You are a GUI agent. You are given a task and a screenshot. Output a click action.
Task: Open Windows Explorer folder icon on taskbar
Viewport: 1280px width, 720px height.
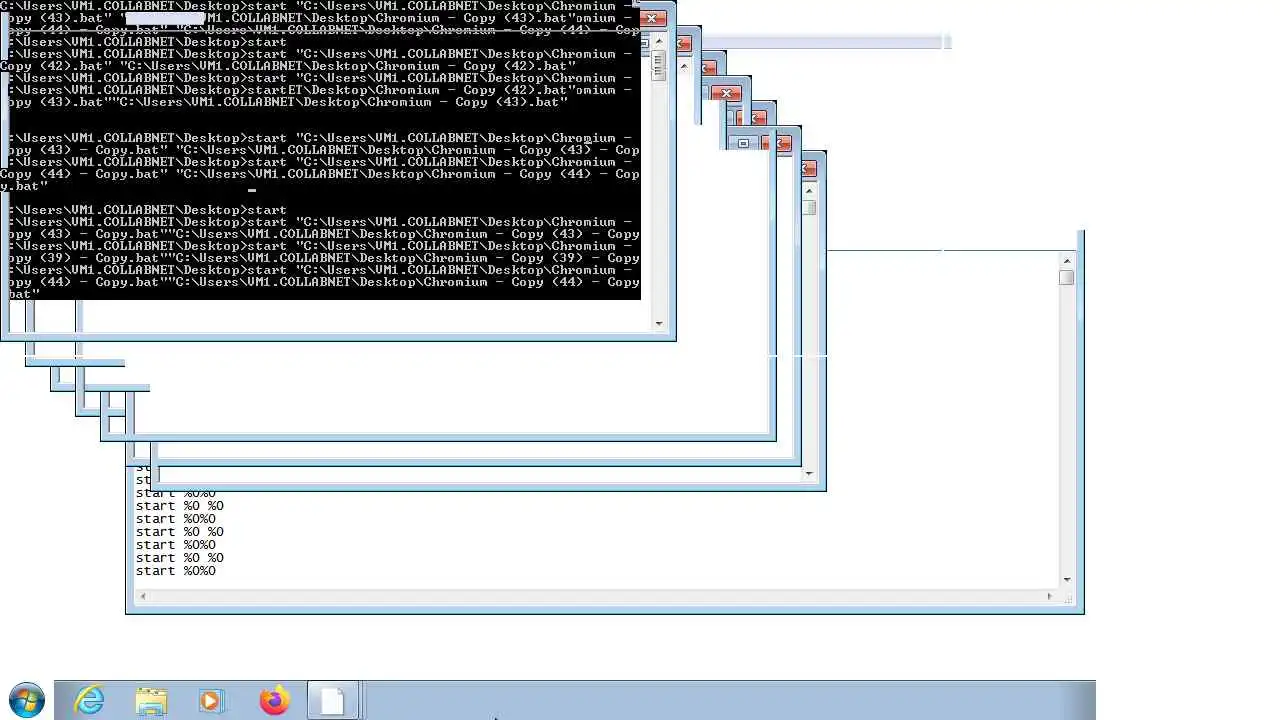point(151,701)
